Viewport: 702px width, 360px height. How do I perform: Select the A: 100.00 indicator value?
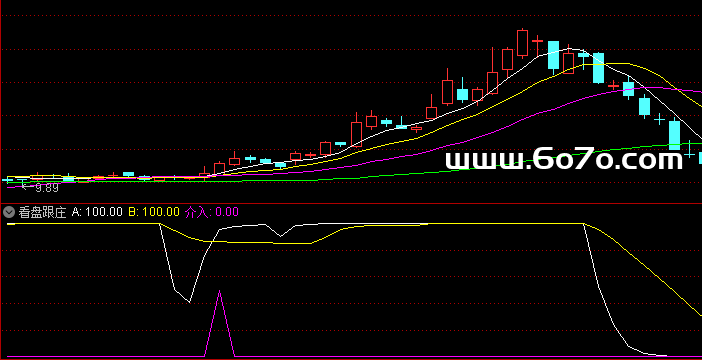coord(97,212)
